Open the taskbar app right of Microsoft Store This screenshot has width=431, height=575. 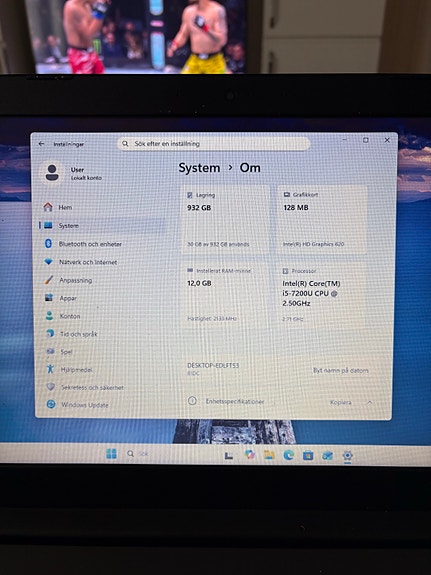(x=328, y=455)
